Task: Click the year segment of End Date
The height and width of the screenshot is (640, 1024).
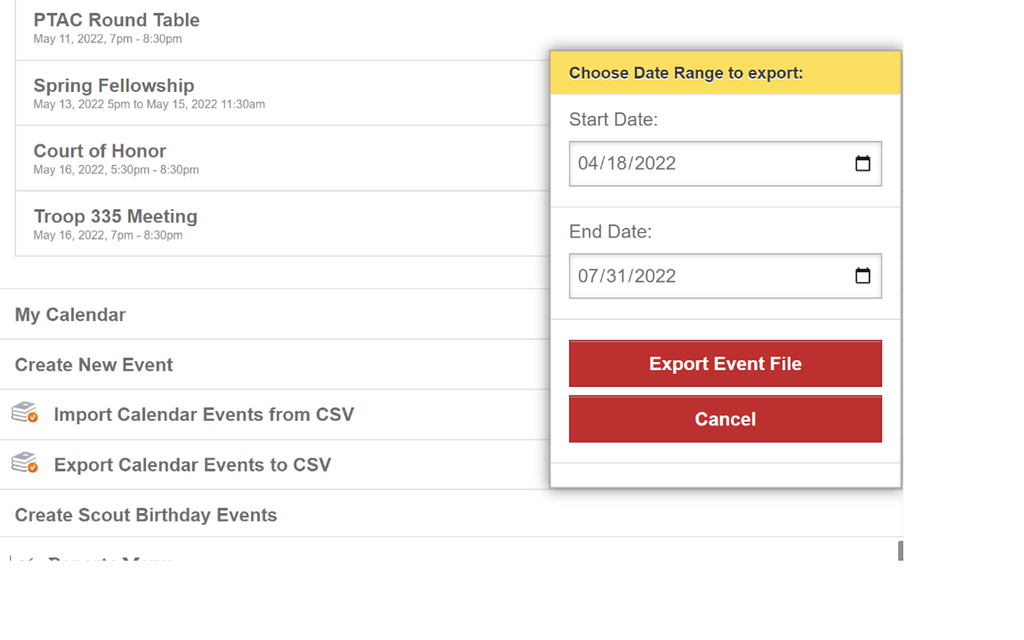Action: coord(654,276)
